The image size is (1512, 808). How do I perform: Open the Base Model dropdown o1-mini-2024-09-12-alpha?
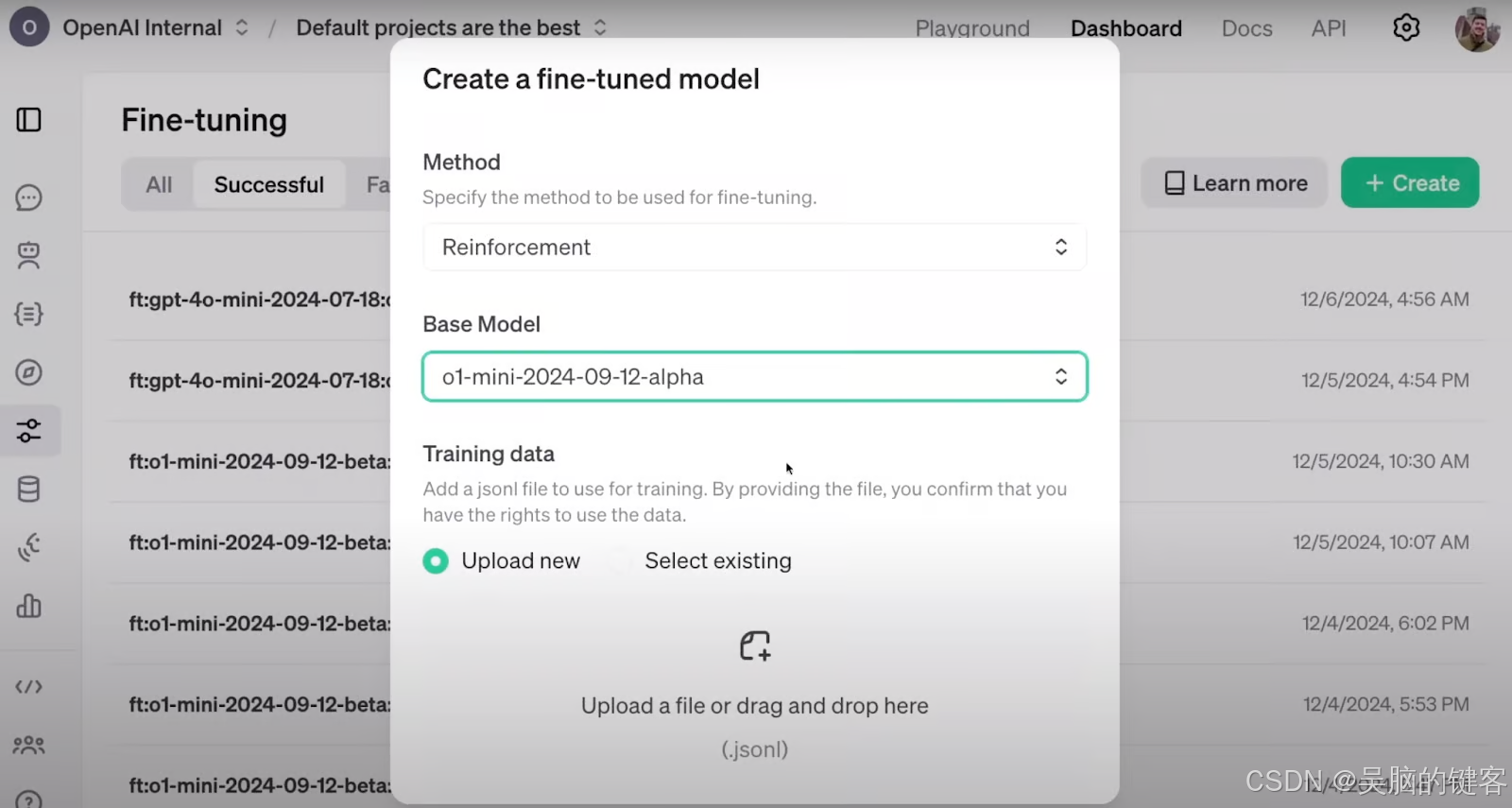754,376
